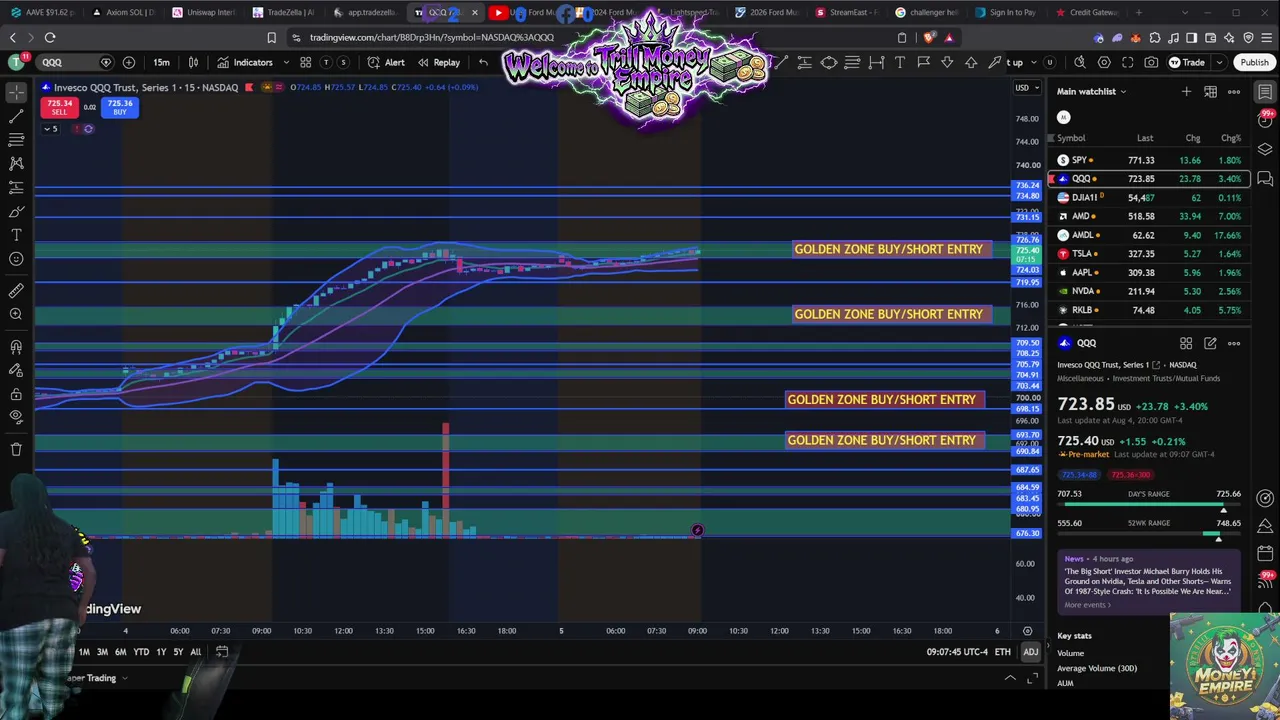
Task: Remove drawings with the trash icon
Action: (16, 450)
